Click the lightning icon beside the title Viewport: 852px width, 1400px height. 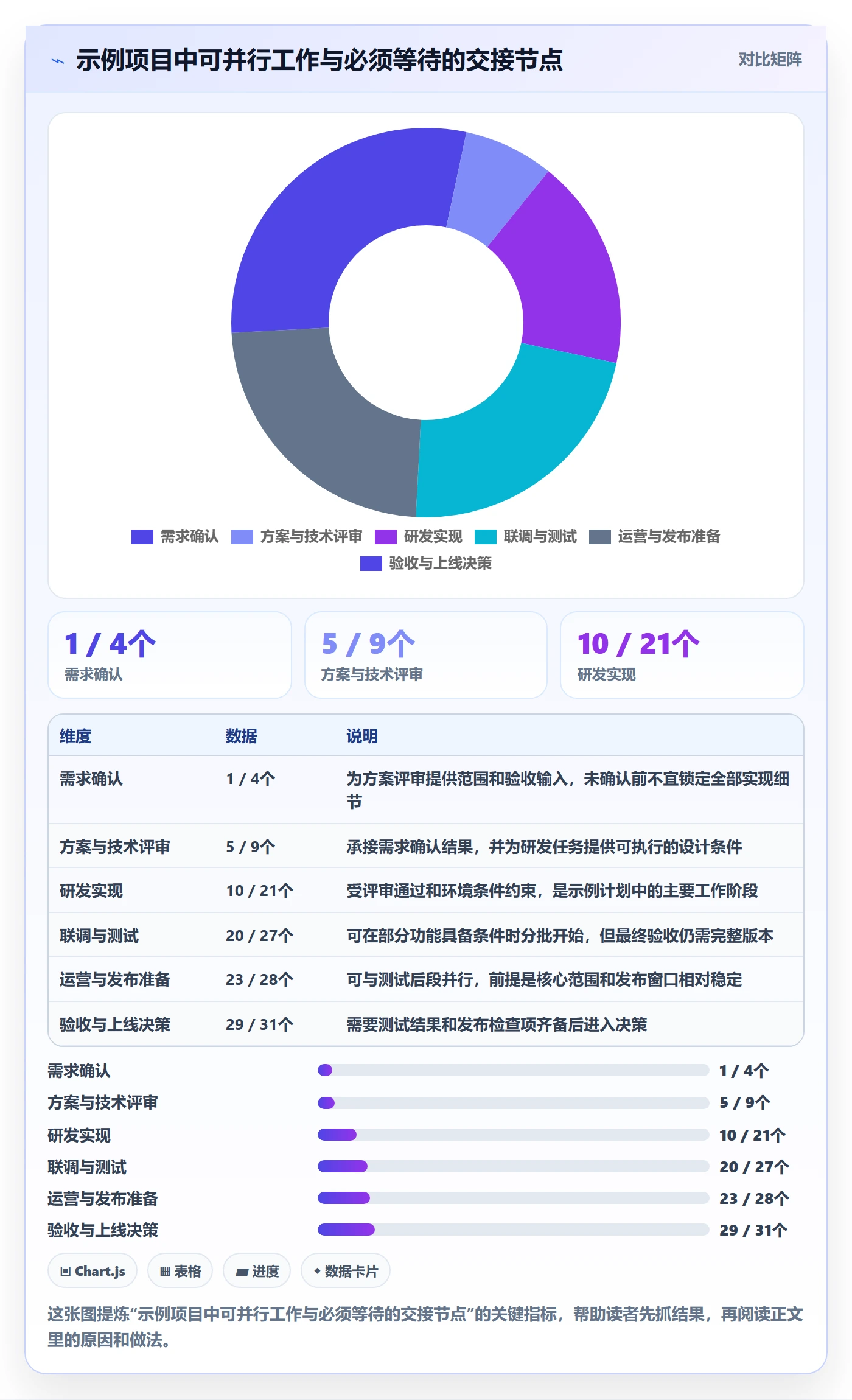click(x=58, y=61)
